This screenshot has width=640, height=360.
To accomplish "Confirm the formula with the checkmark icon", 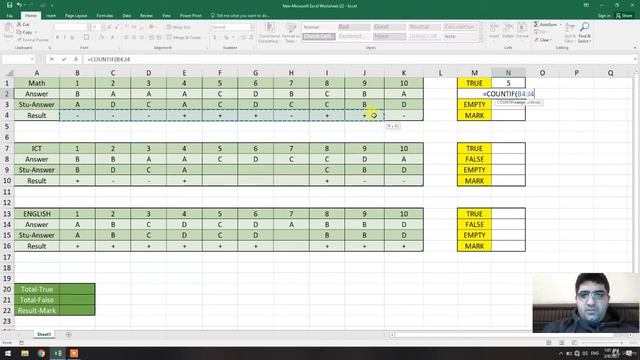I will pos(64,59).
